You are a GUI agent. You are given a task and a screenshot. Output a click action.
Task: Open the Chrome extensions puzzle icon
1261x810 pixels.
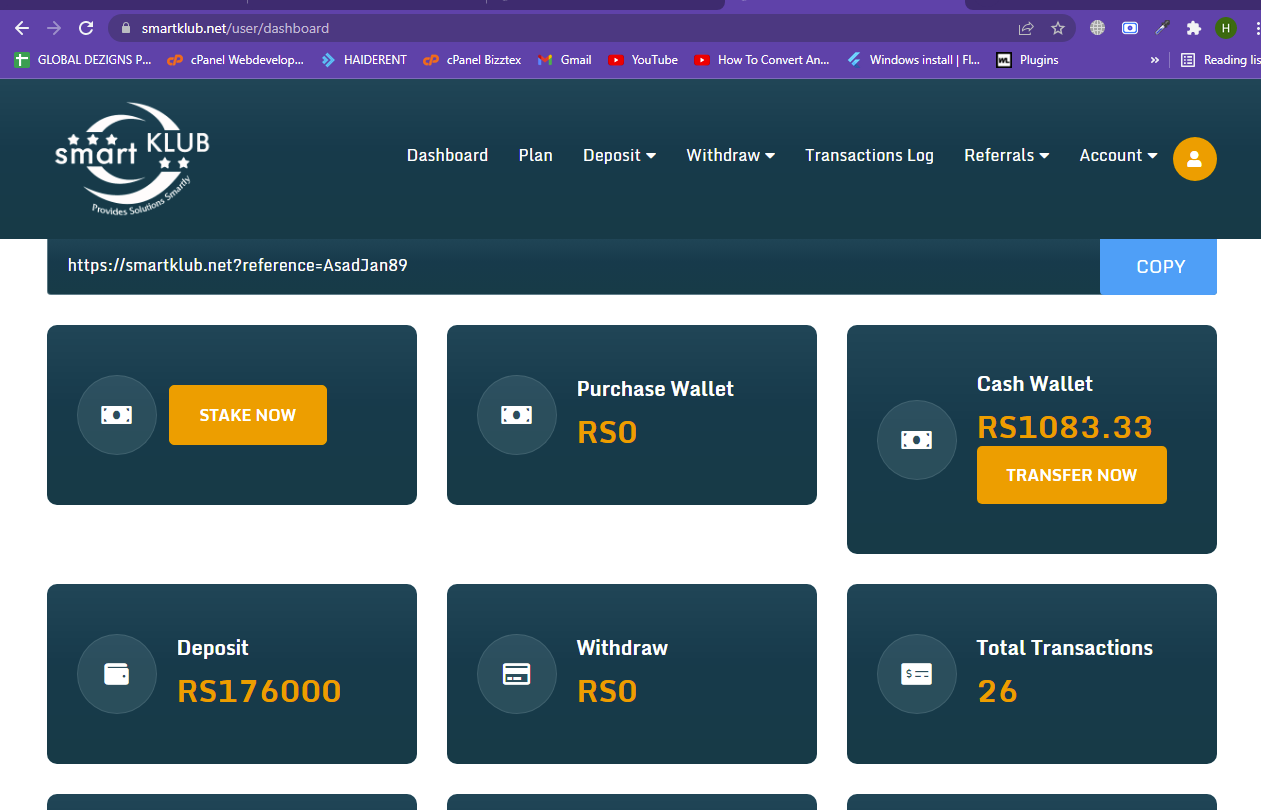pos(1193,28)
